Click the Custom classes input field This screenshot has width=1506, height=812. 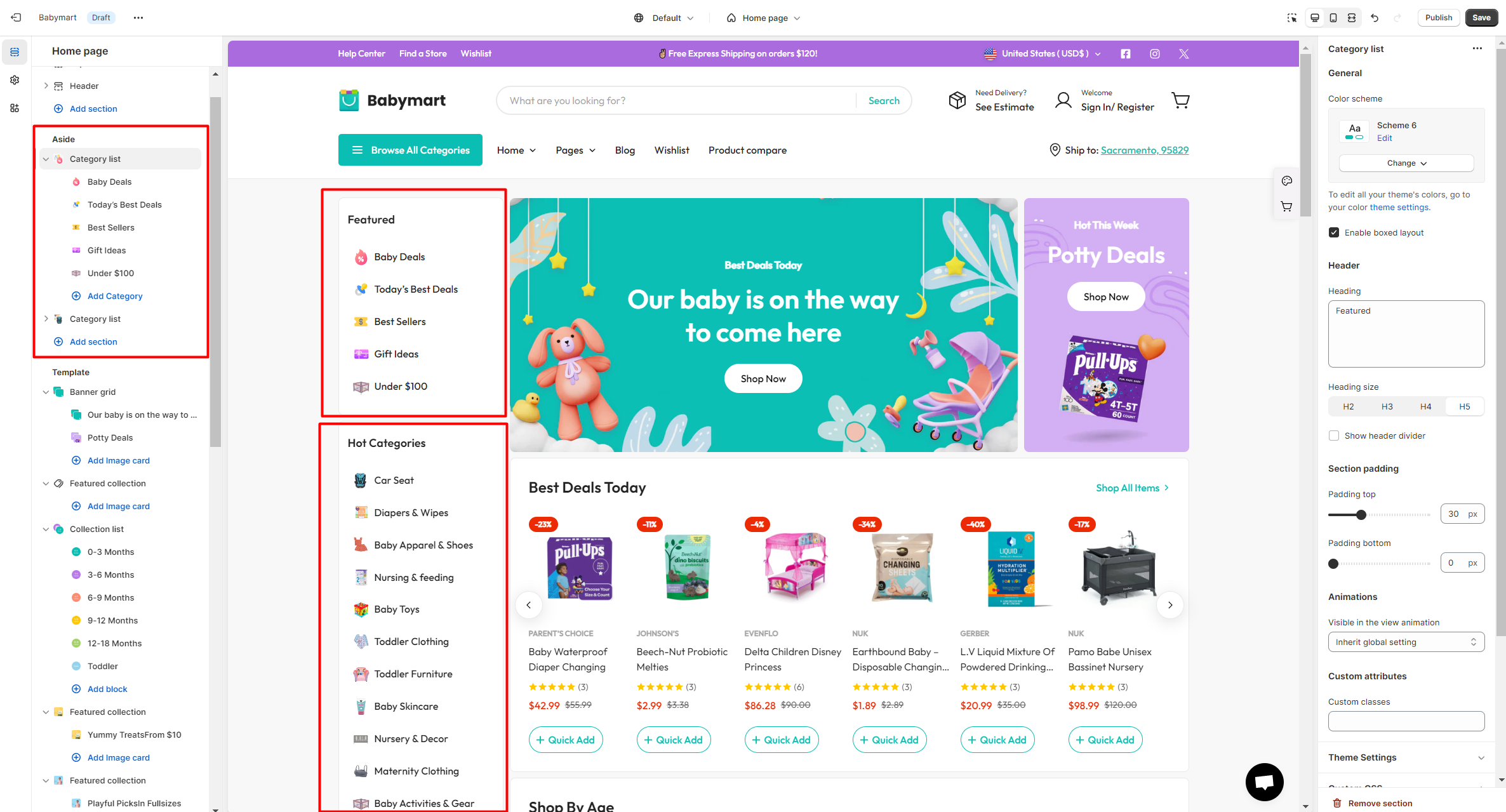pos(1406,721)
